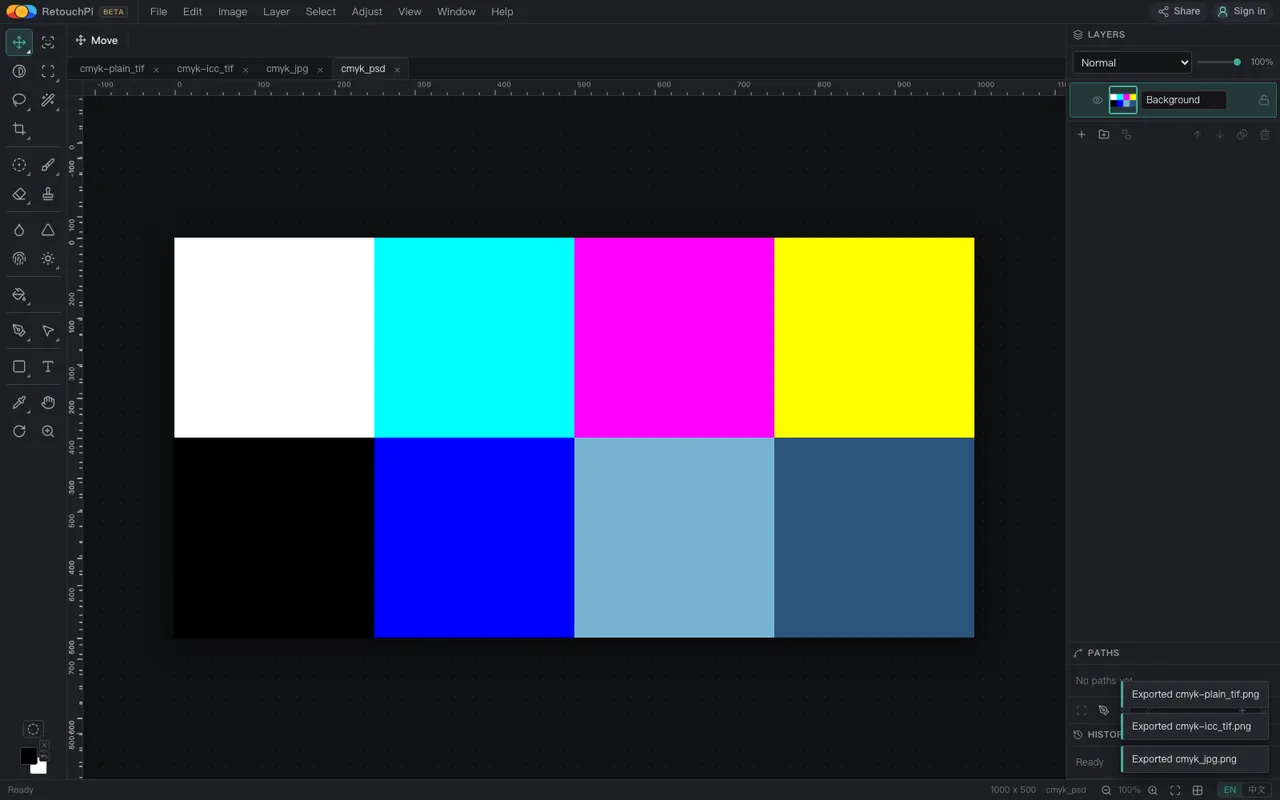Open the Adjust menu
This screenshot has height=800, width=1280.
[367, 12]
